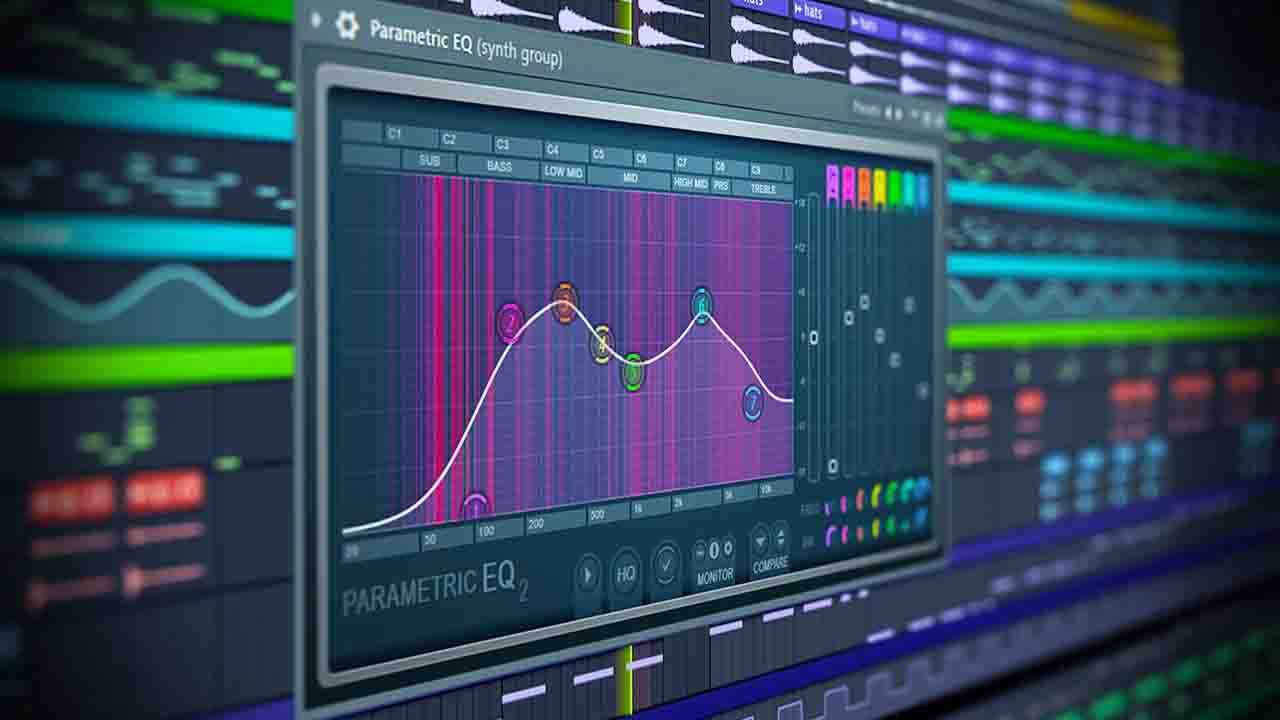
Task: Click the 500 Hz frequency label
Action: pos(597,513)
